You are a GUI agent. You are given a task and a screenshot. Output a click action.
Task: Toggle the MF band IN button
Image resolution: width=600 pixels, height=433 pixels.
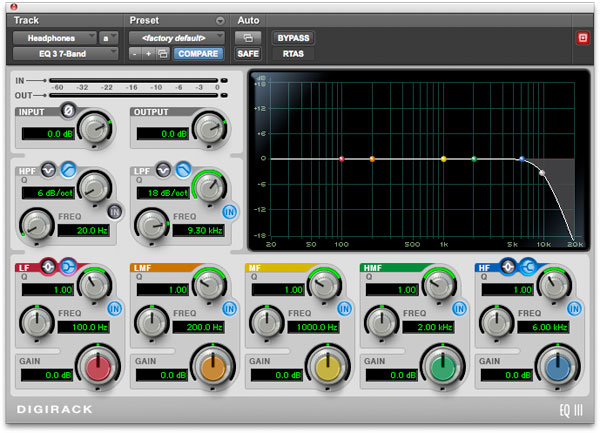point(344,308)
